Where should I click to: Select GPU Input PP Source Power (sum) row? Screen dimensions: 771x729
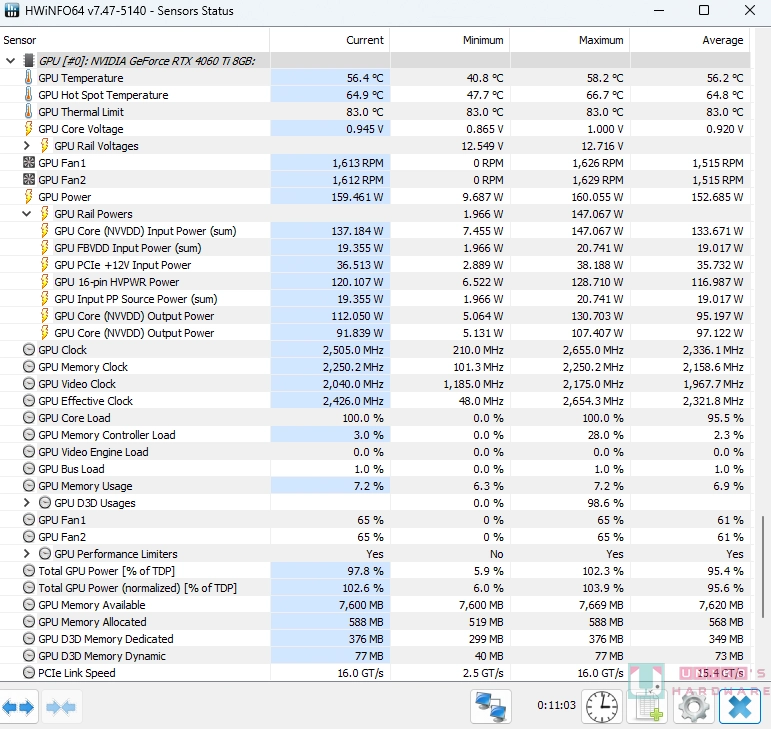(376, 299)
